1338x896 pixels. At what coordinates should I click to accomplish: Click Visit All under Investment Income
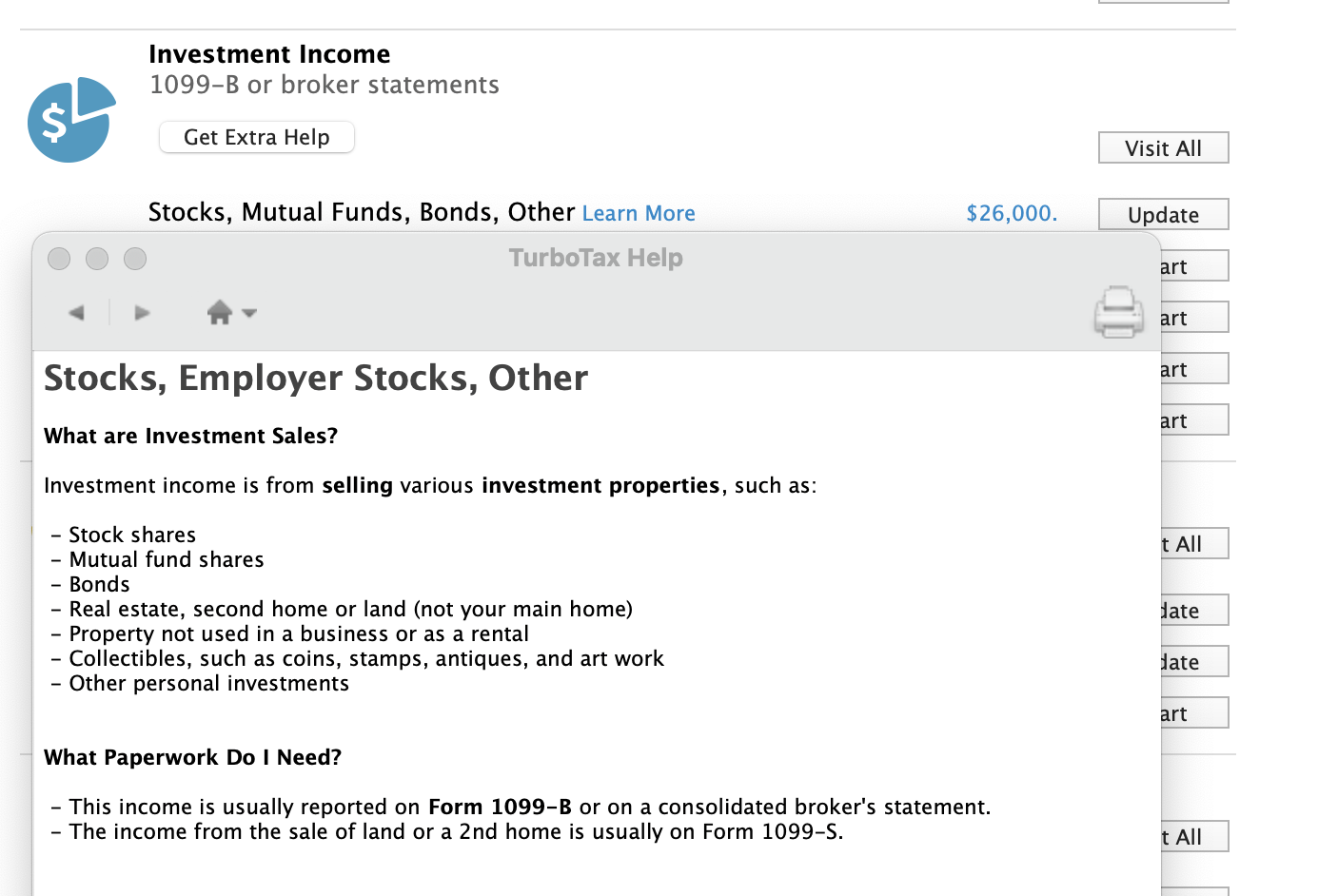point(1164,148)
